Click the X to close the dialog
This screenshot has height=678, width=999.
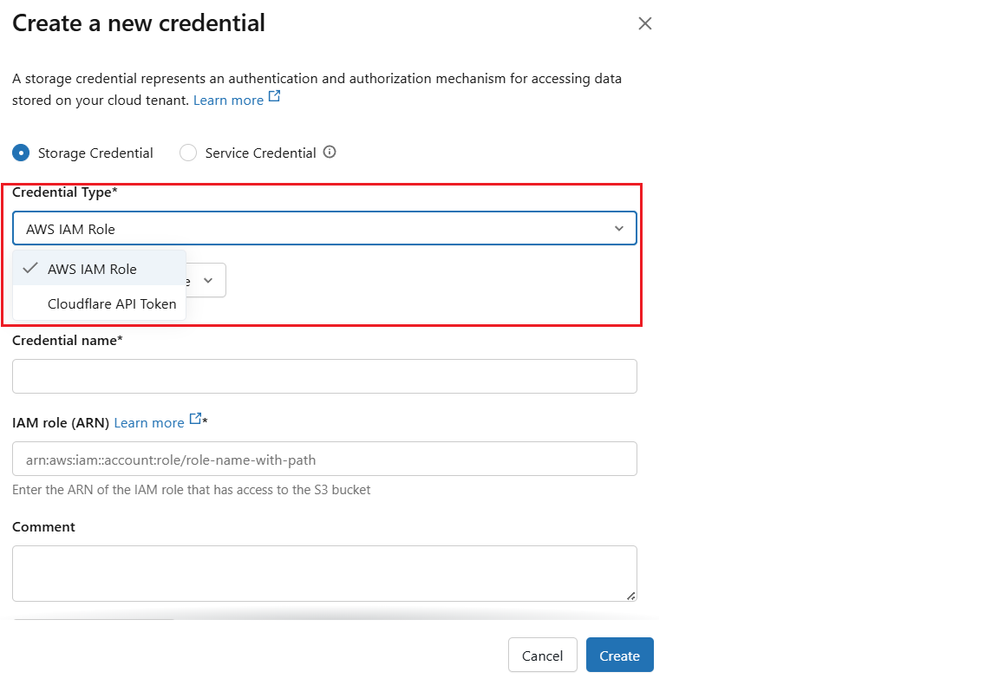point(645,23)
